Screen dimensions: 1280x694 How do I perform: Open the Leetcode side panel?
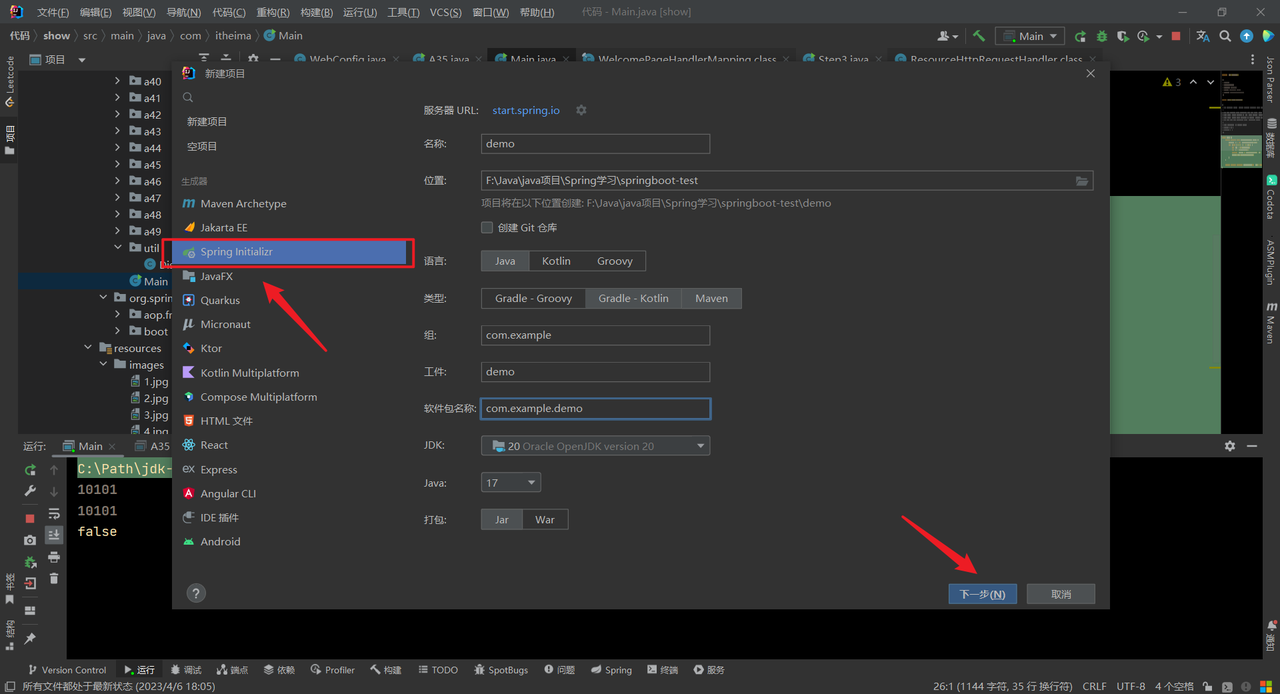tap(9, 82)
